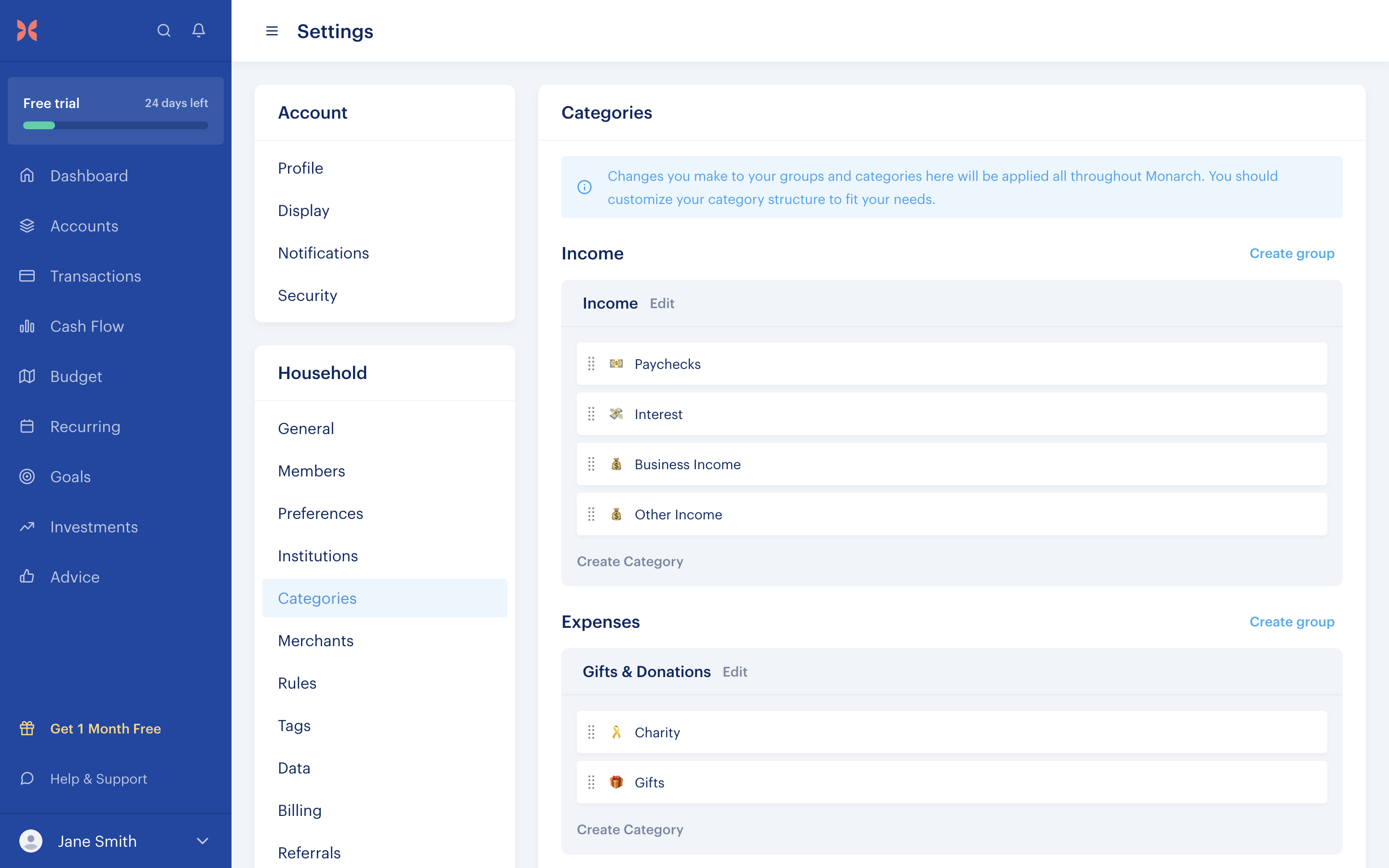Open the Business Income category row
The width and height of the screenshot is (1389, 868).
point(952,464)
